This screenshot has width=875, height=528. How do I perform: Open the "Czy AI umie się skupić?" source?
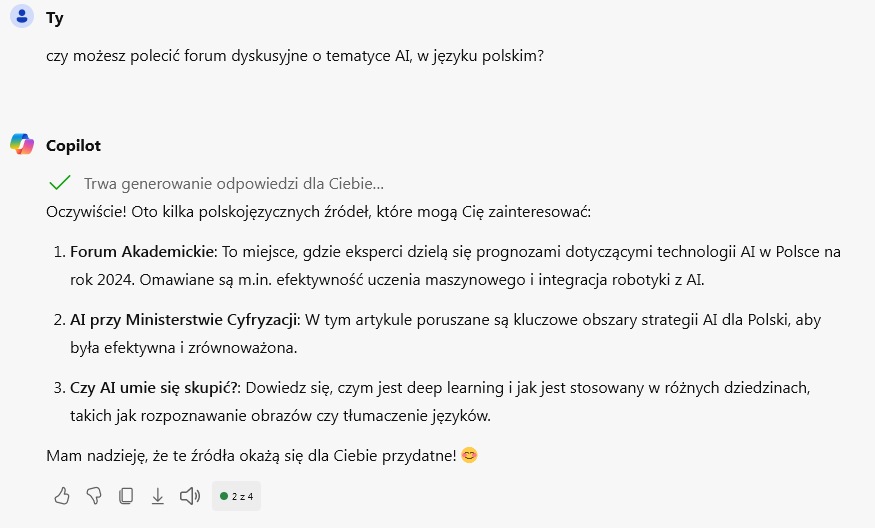[155, 387]
